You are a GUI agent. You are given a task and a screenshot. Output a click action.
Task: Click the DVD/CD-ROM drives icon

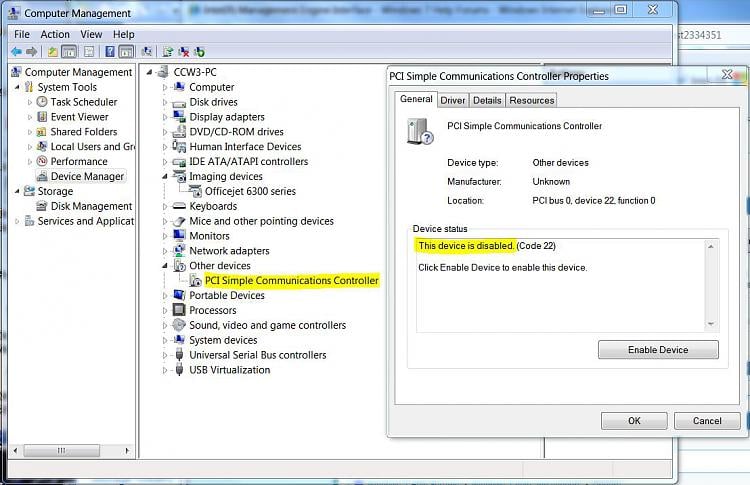[x=179, y=131]
